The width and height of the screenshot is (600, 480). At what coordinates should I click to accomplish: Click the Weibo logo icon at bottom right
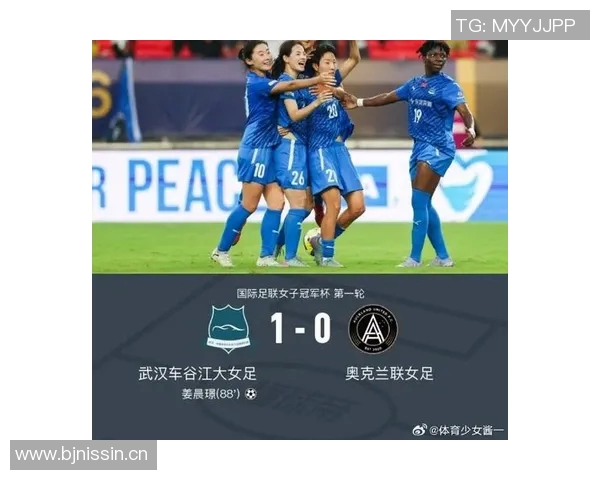420,430
